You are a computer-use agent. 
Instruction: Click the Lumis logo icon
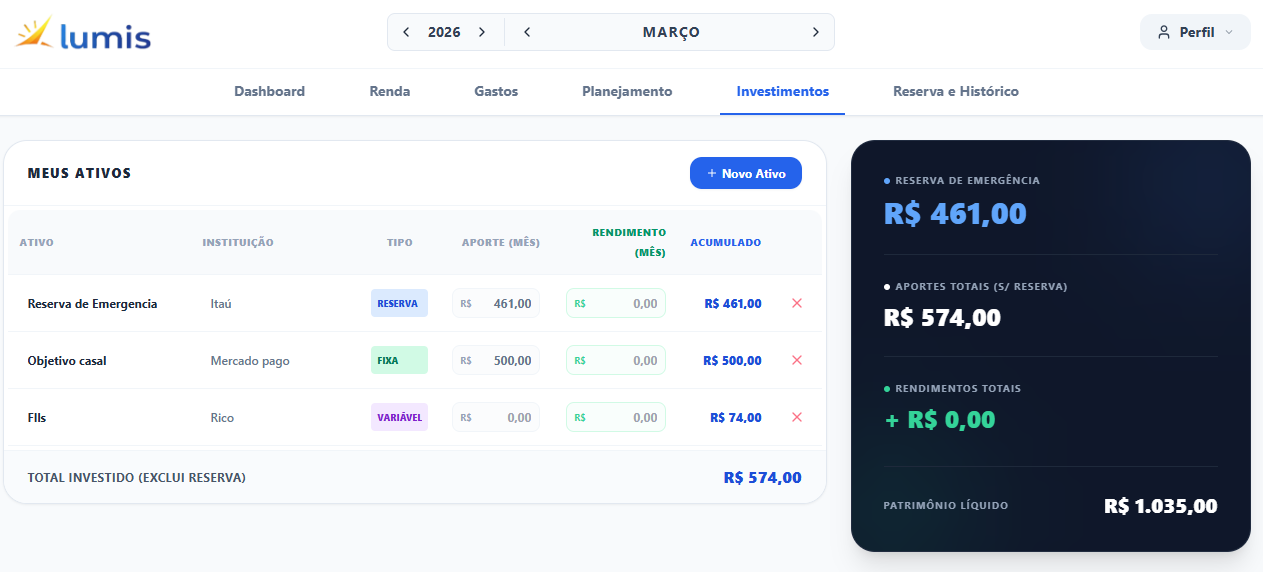click(x=34, y=33)
